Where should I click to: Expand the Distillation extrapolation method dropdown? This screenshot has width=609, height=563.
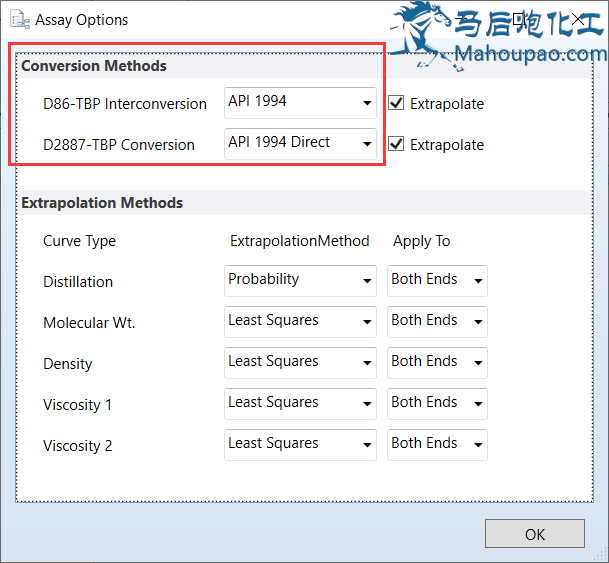300,281
